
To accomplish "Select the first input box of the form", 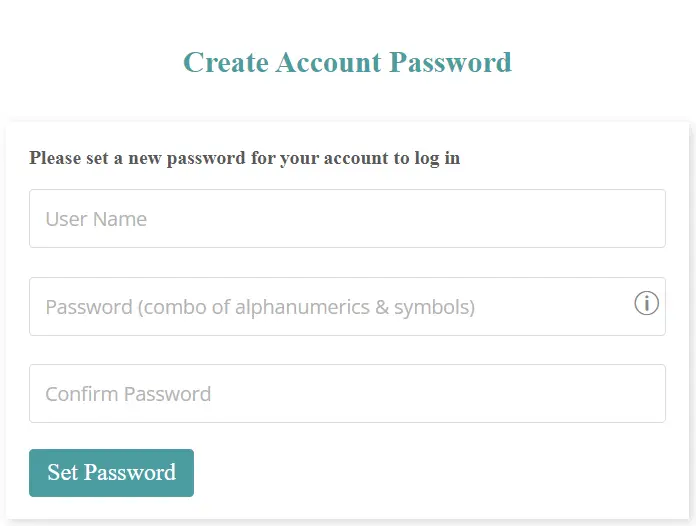I will click(347, 219).
